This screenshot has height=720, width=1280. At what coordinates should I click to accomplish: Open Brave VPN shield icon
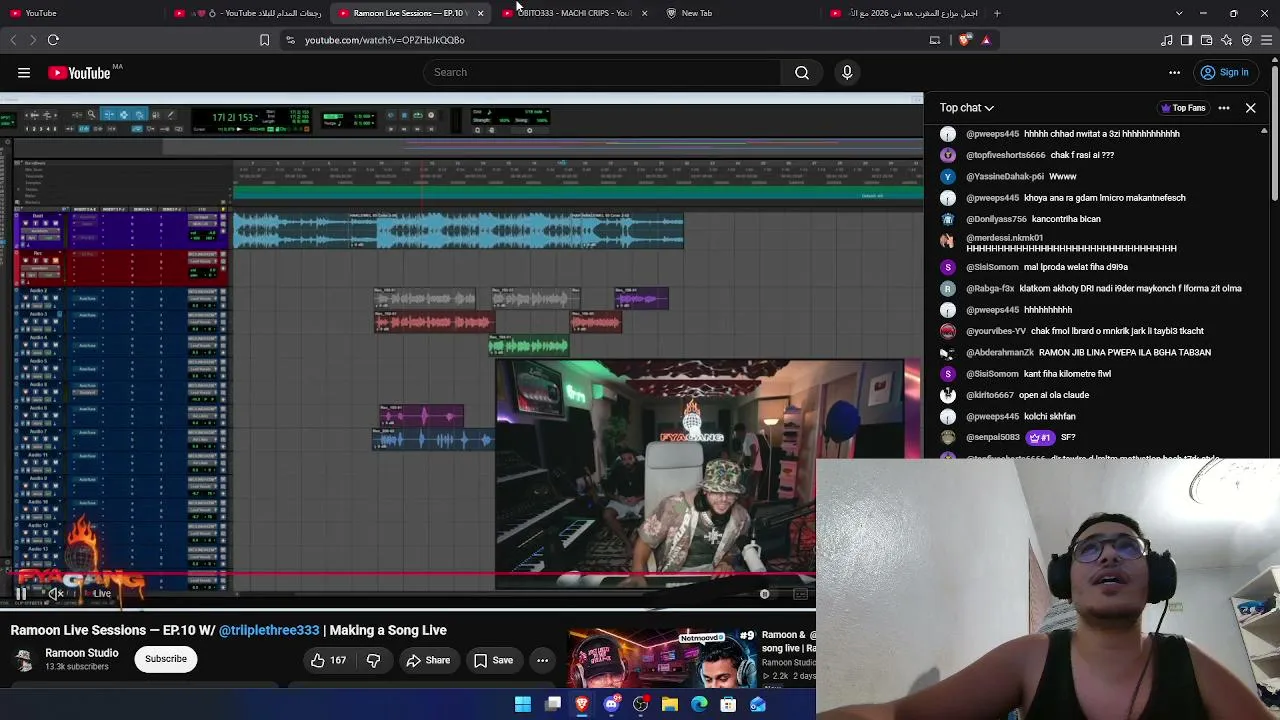(x=1246, y=40)
